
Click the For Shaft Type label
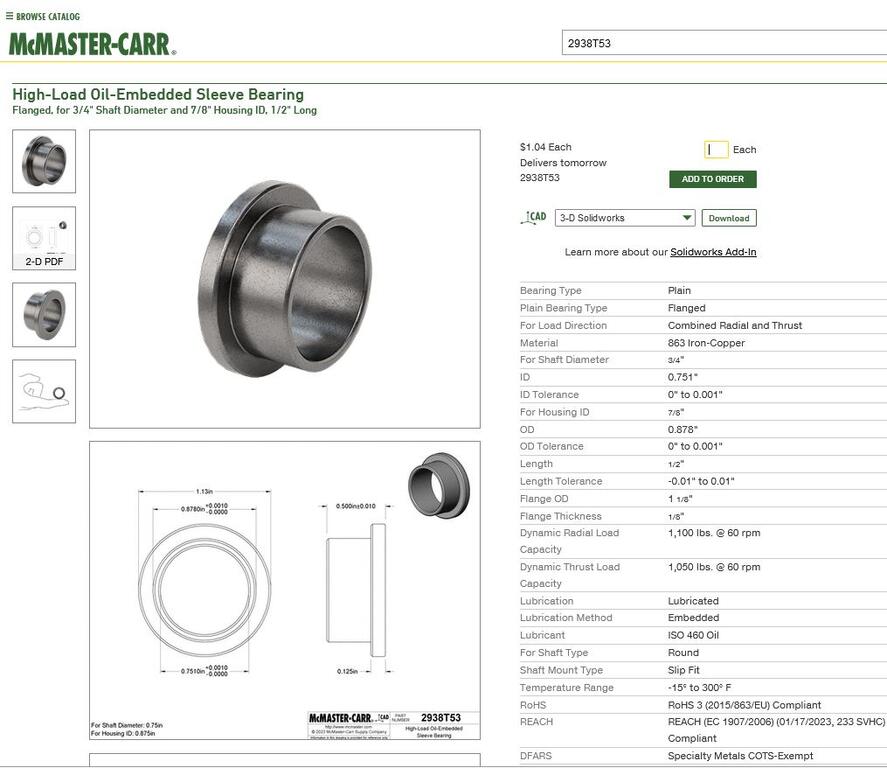point(554,653)
